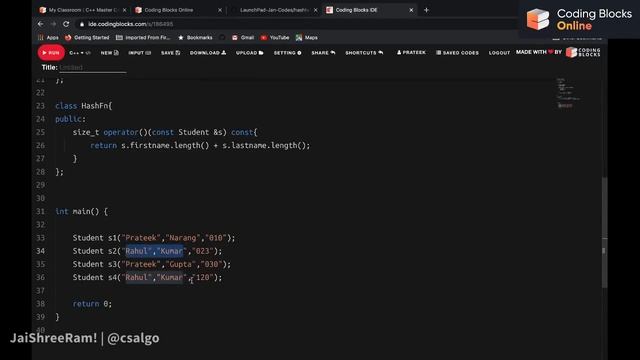Click the address bar URL
This screenshot has width=640, height=360.
[x=131, y=24]
